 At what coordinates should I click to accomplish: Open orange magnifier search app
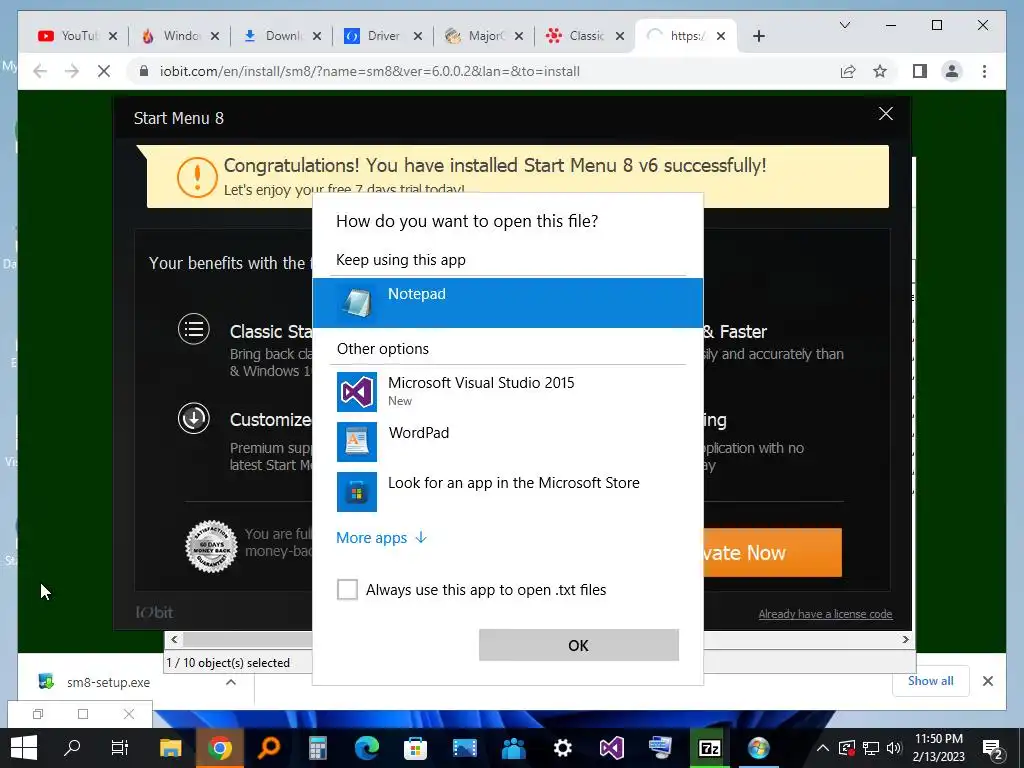coord(268,748)
